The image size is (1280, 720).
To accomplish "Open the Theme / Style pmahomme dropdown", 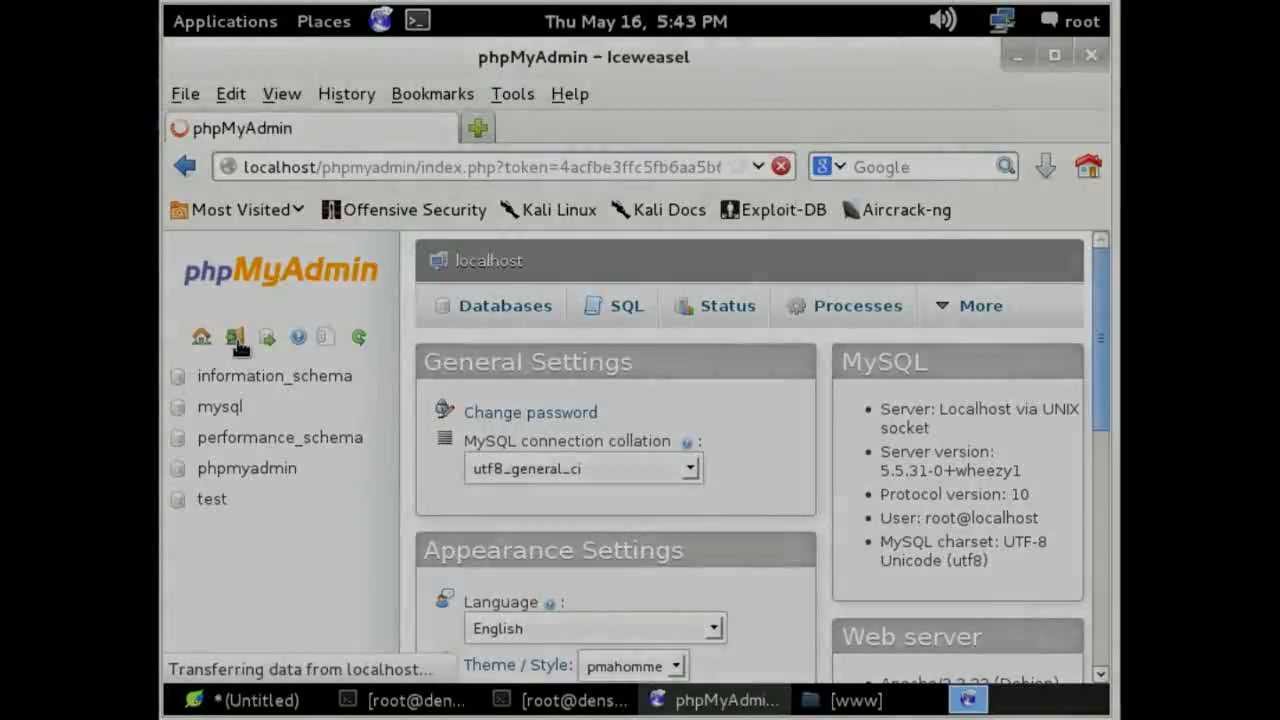I will click(634, 666).
